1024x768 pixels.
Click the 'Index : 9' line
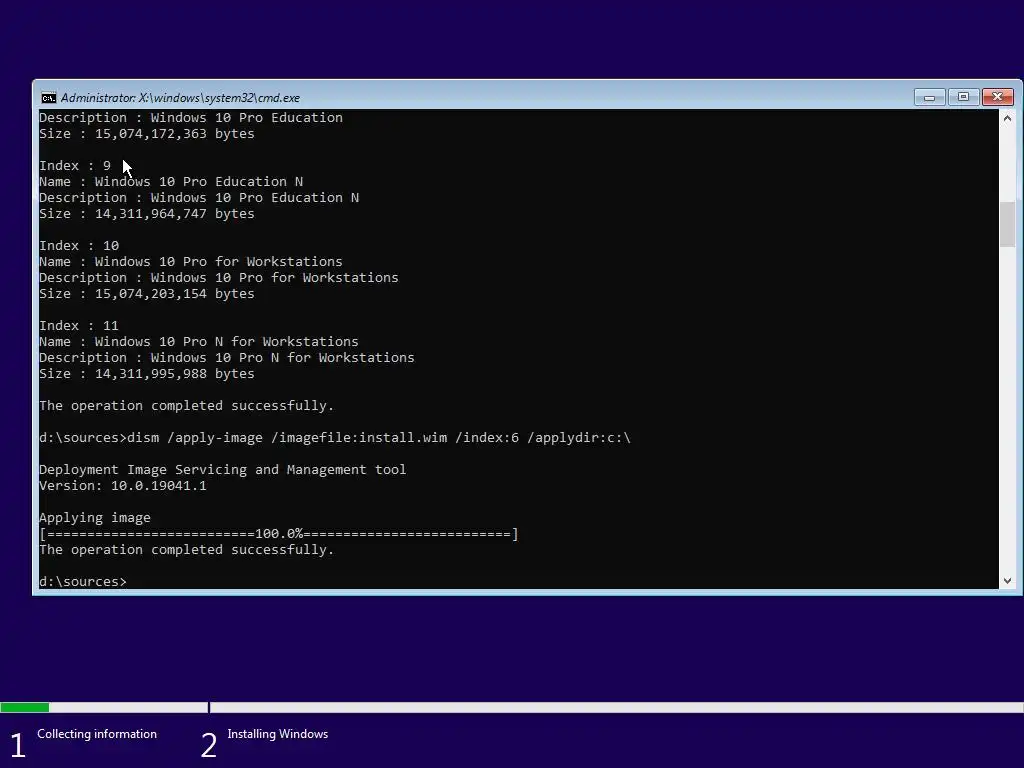(75, 166)
